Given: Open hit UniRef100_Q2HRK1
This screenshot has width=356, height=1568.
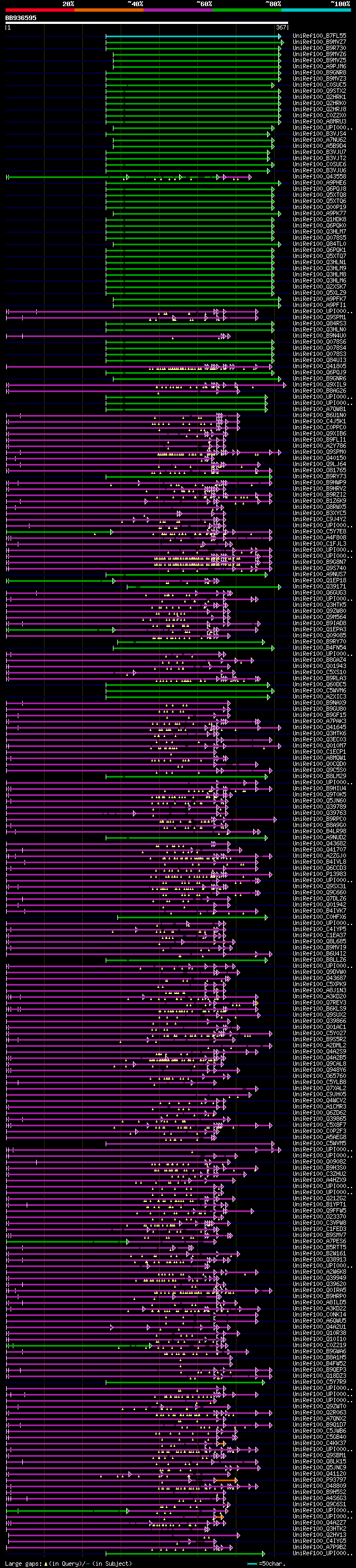Looking at the screenshot, I should pos(319,97).
